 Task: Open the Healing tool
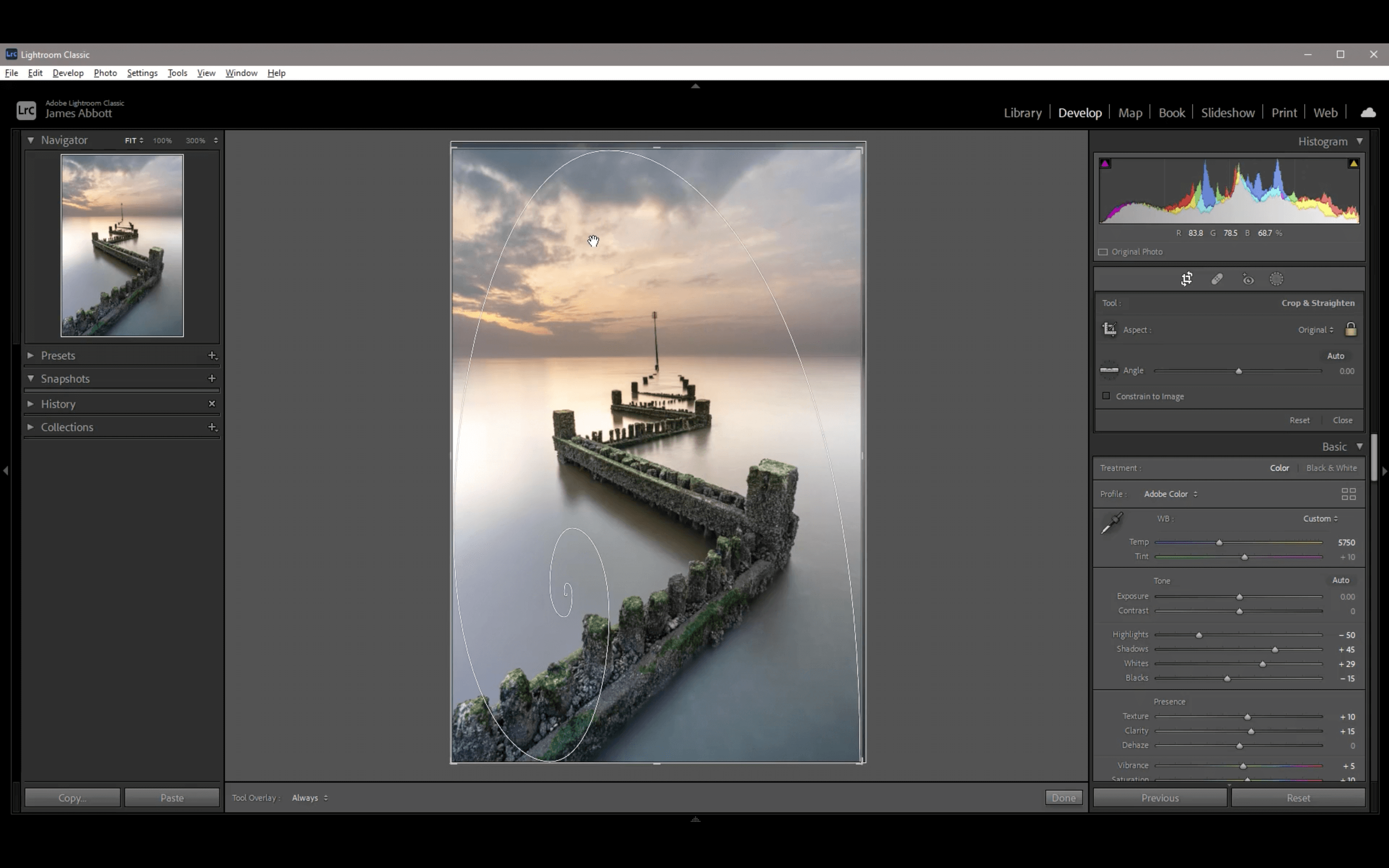click(x=1217, y=279)
